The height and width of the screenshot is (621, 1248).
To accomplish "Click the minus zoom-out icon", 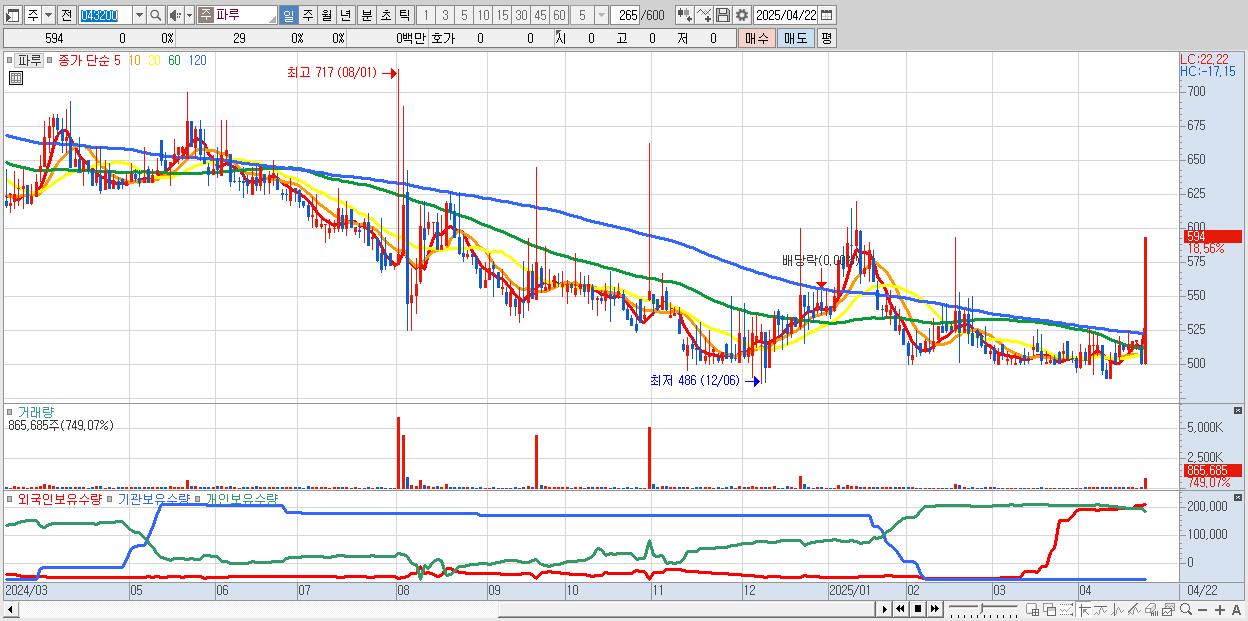I will pos(1203,609).
